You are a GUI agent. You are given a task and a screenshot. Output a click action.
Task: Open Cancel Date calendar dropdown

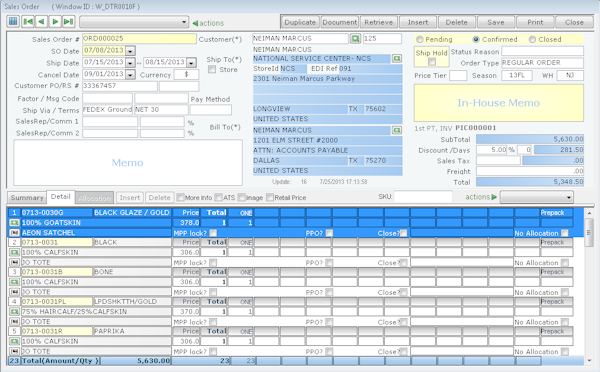130,75
